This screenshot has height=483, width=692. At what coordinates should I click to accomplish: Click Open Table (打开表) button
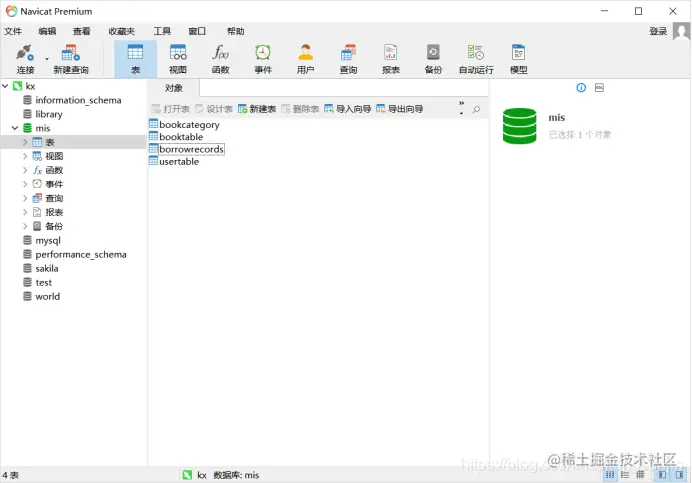tap(170, 109)
